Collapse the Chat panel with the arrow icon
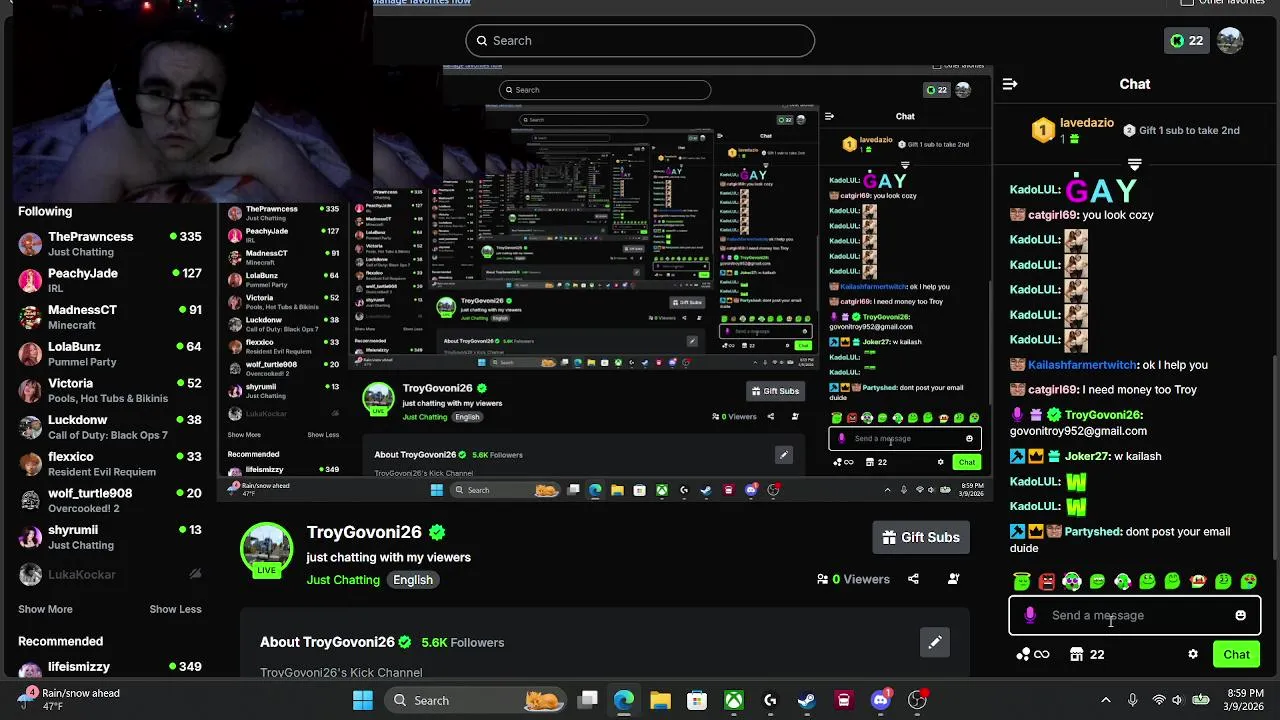 pos(1010,84)
